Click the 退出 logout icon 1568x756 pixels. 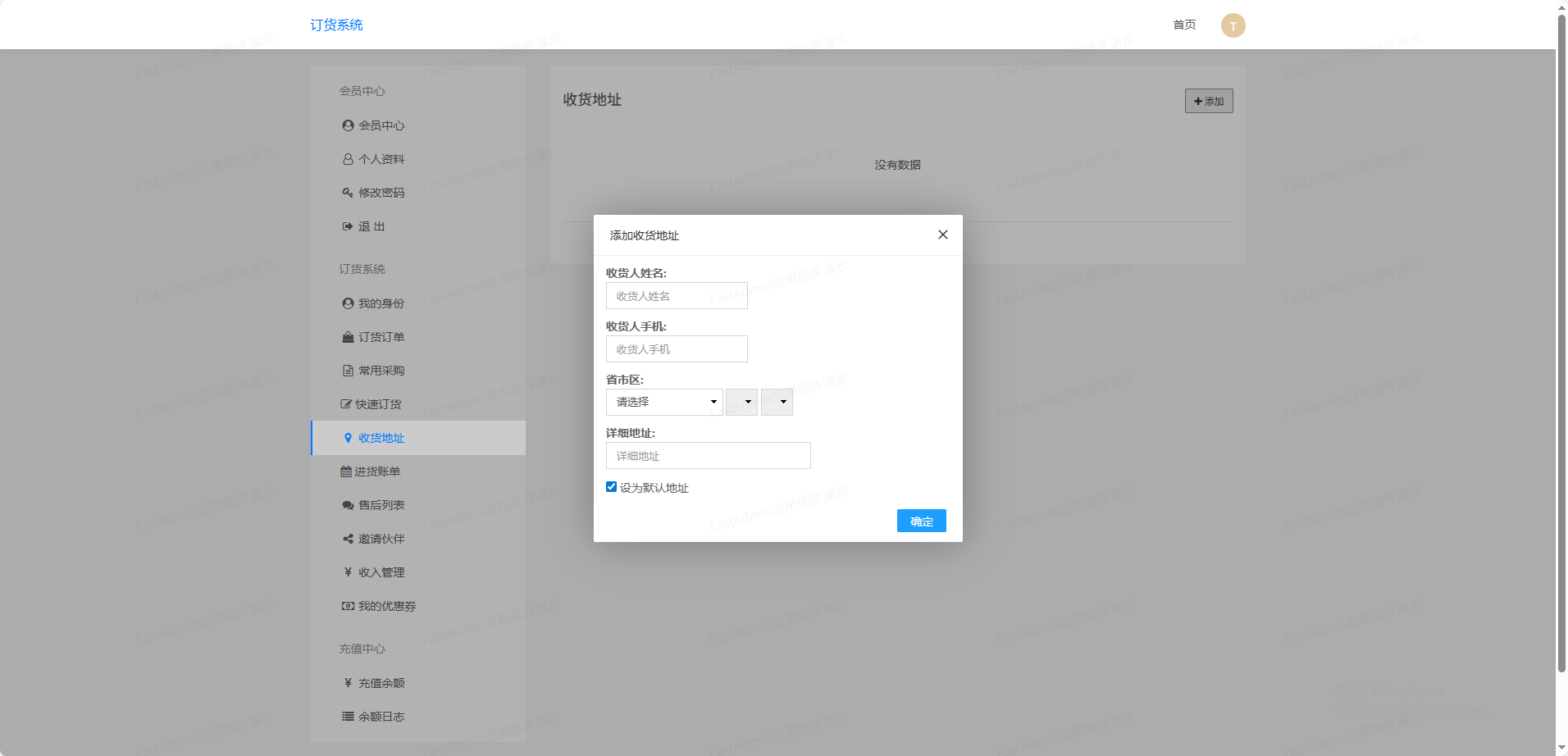point(348,226)
